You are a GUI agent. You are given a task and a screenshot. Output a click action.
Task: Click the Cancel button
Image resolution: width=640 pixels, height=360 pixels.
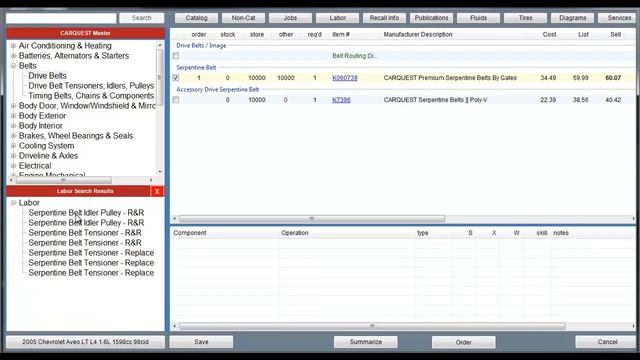tap(607, 342)
